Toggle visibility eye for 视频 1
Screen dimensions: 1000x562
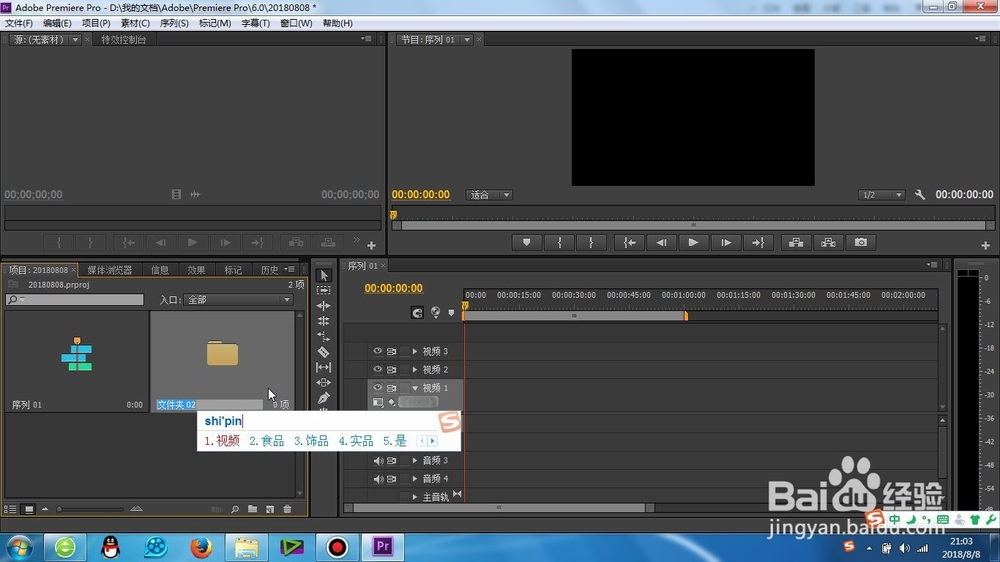pos(378,387)
